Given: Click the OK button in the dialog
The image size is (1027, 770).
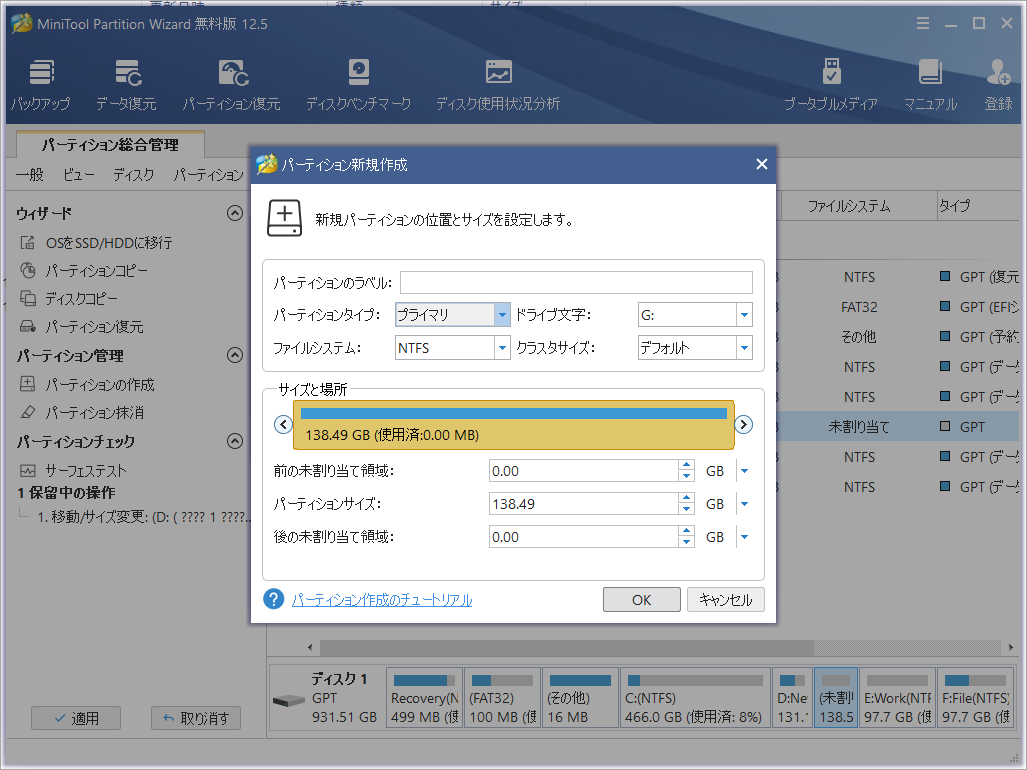Looking at the screenshot, I should 641,600.
